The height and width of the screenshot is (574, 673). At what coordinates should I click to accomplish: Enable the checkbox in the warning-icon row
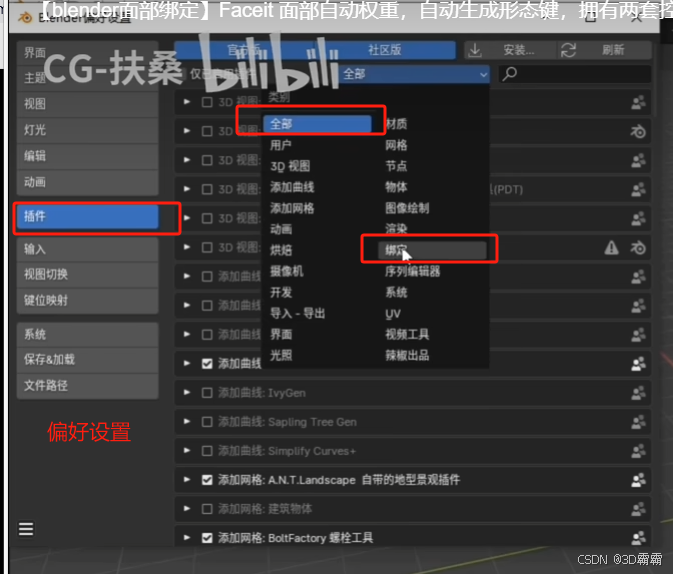207,248
